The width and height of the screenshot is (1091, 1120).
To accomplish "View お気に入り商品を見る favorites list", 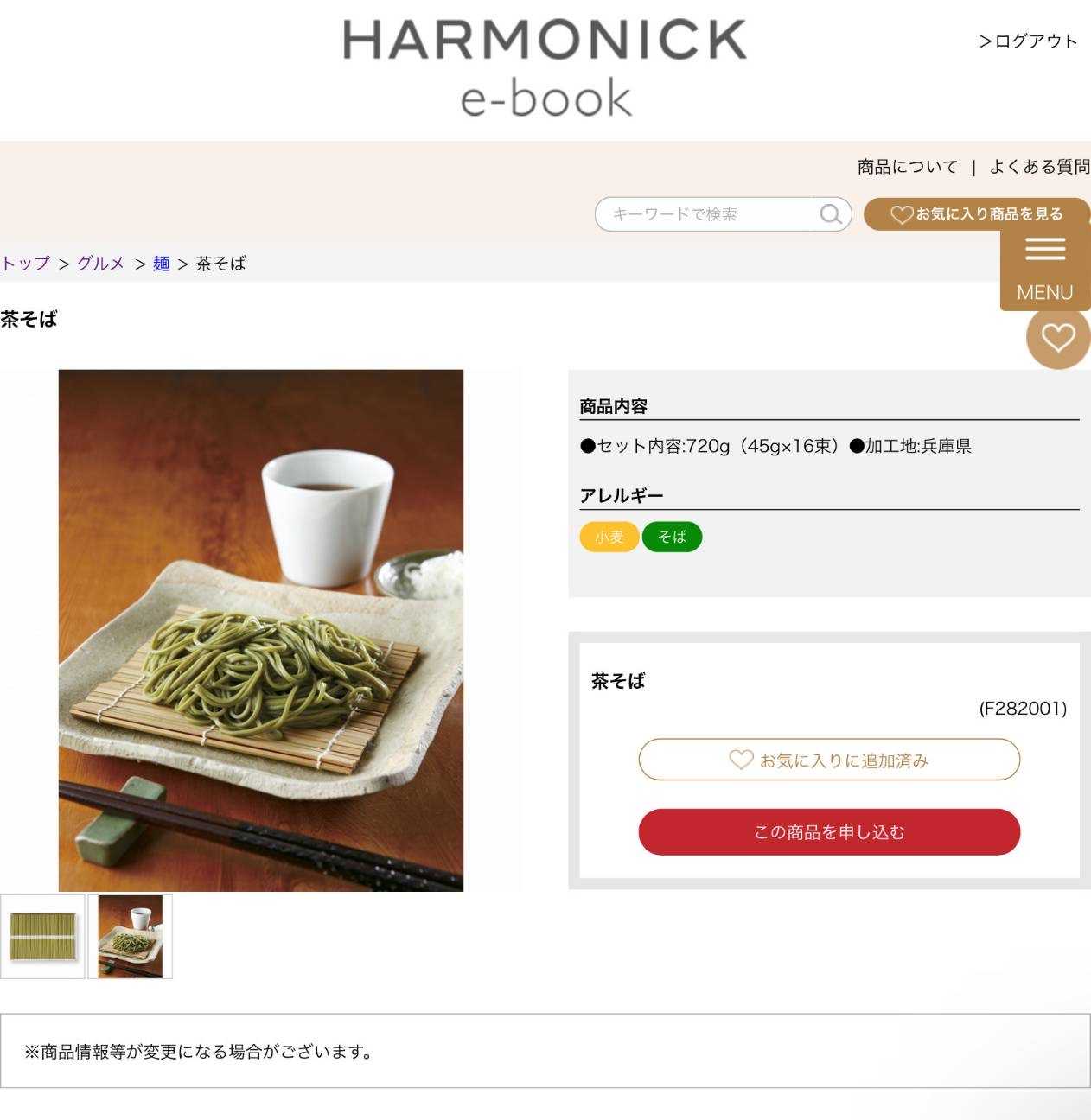I will (977, 214).
